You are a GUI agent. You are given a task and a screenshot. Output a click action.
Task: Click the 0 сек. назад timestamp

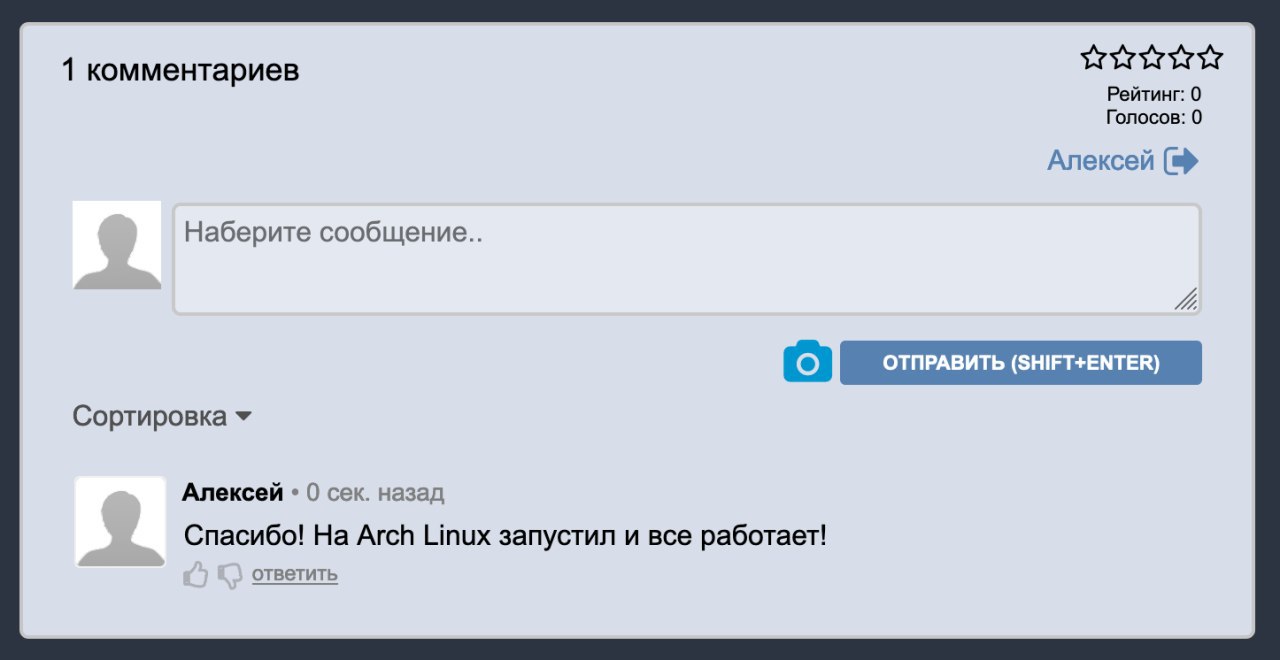click(x=375, y=492)
